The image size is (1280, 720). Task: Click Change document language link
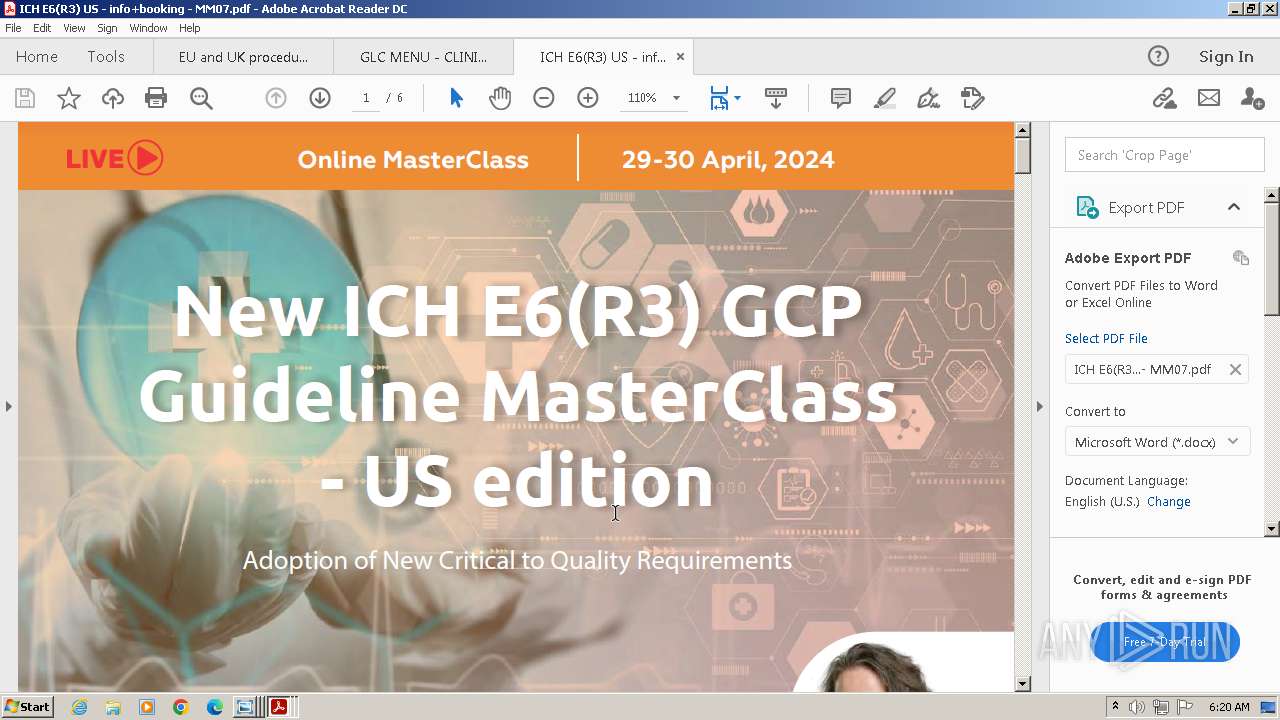1169,502
